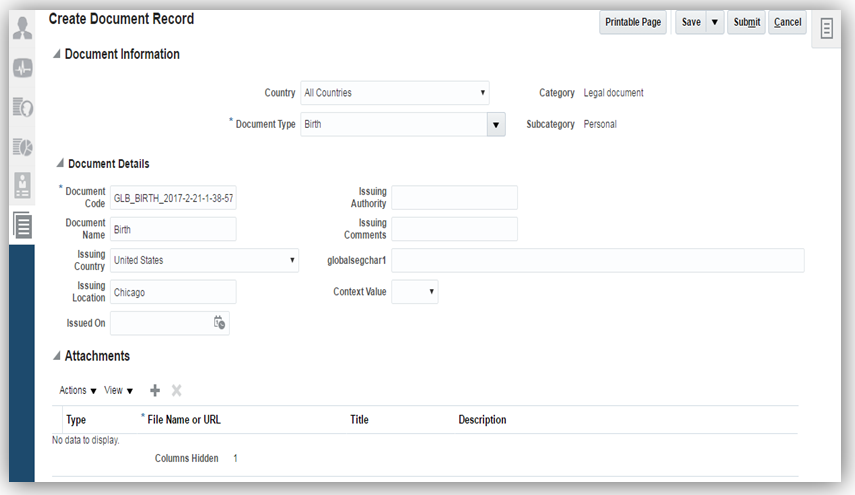Collapse the Document Details section

pos(59,164)
